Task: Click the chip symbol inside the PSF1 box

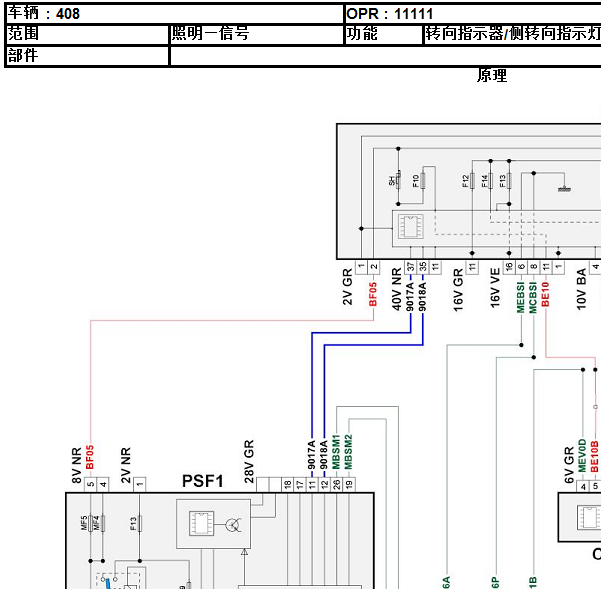Action: (201, 523)
